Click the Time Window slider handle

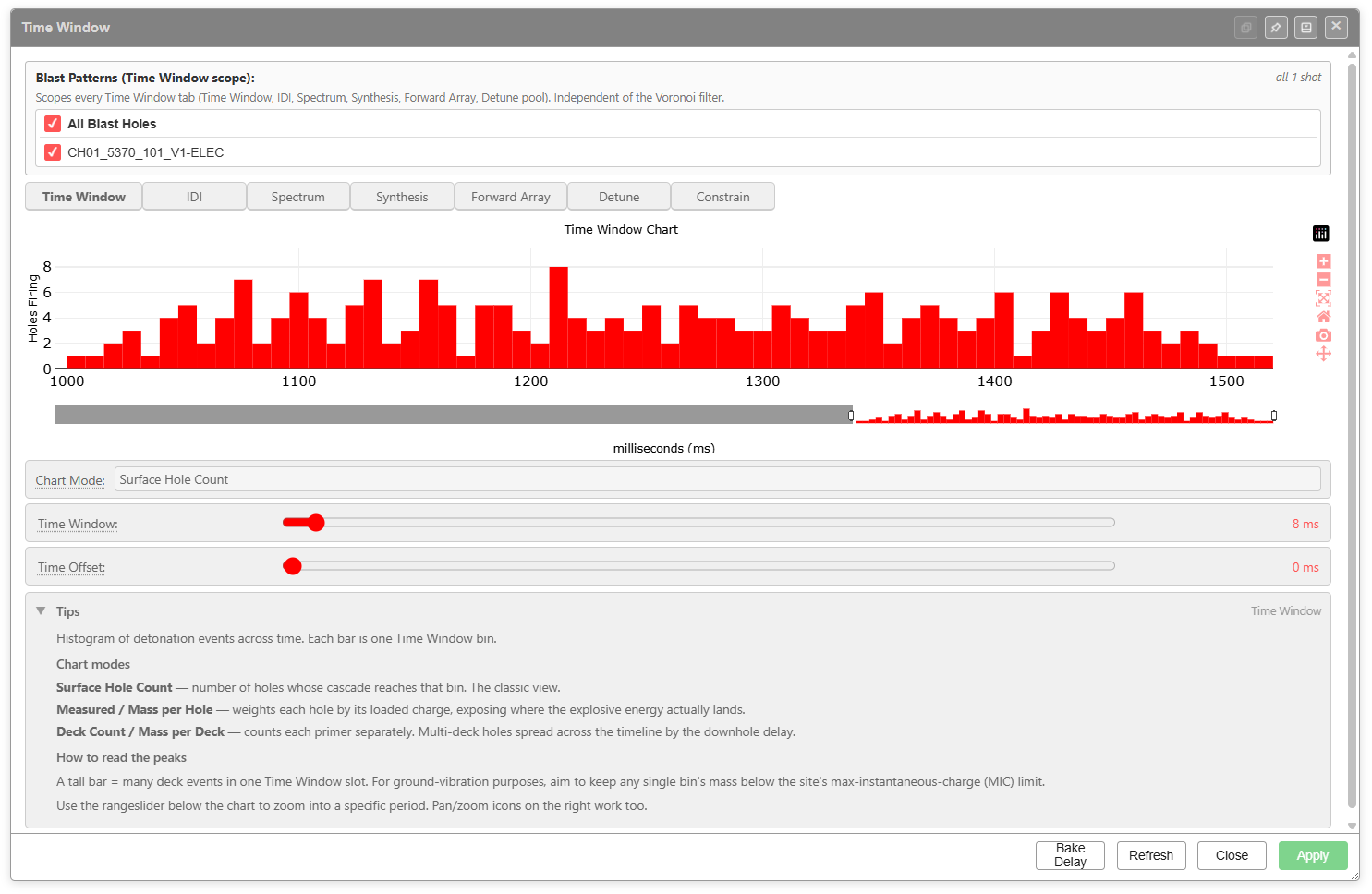[316, 523]
